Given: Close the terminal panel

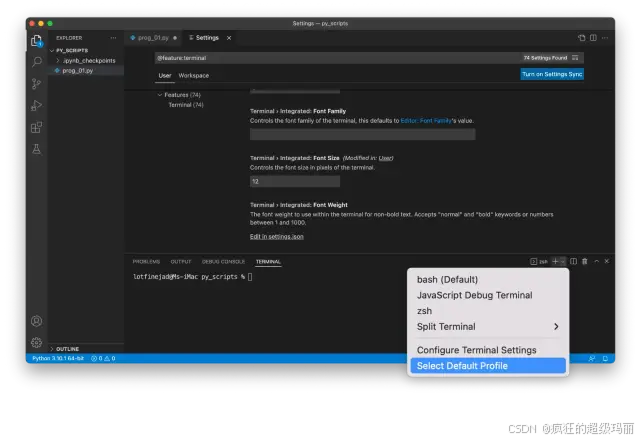Looking at the screenshot, I should point(607,261).
